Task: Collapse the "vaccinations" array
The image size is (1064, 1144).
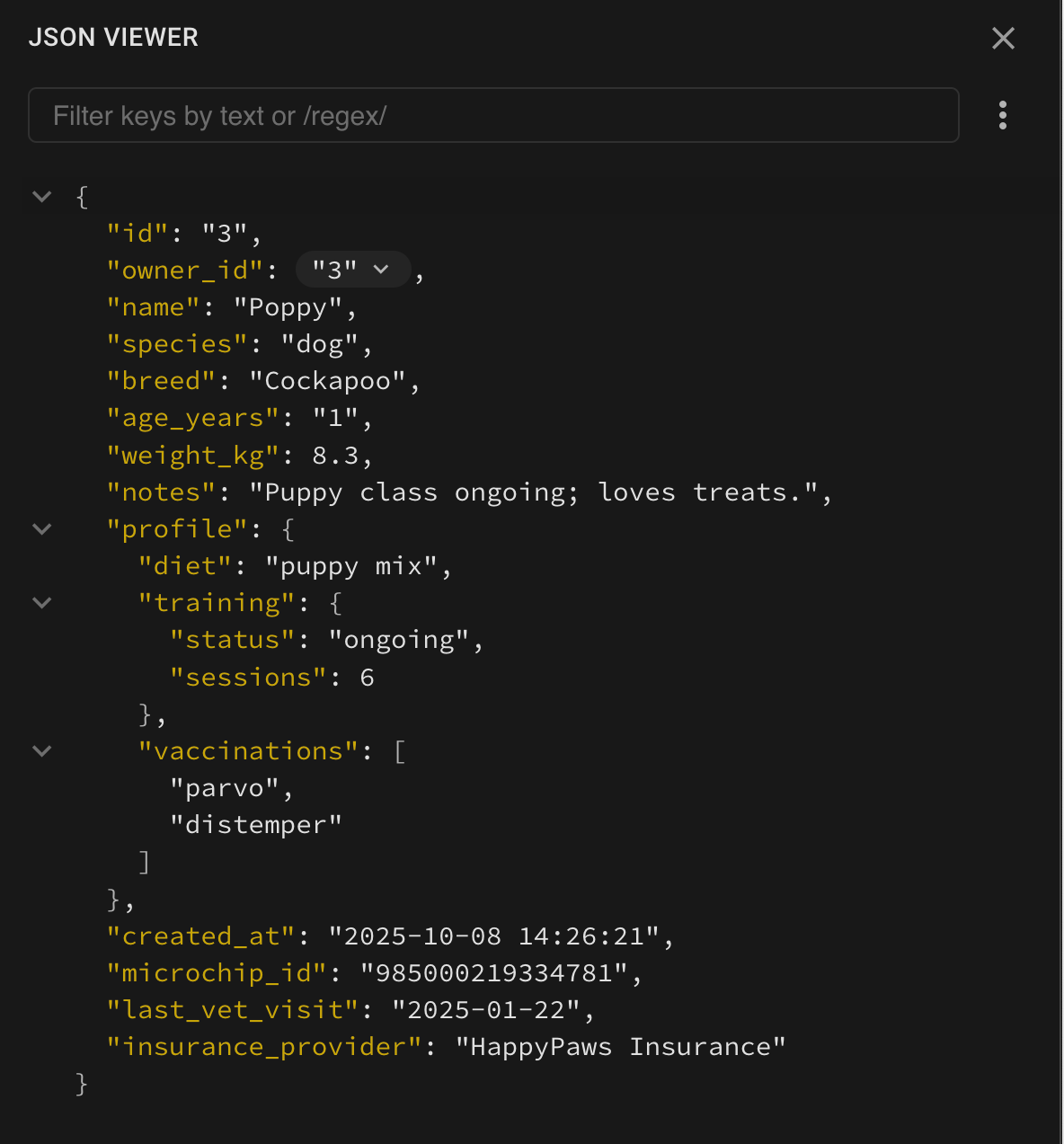Action: pos(42,751)
